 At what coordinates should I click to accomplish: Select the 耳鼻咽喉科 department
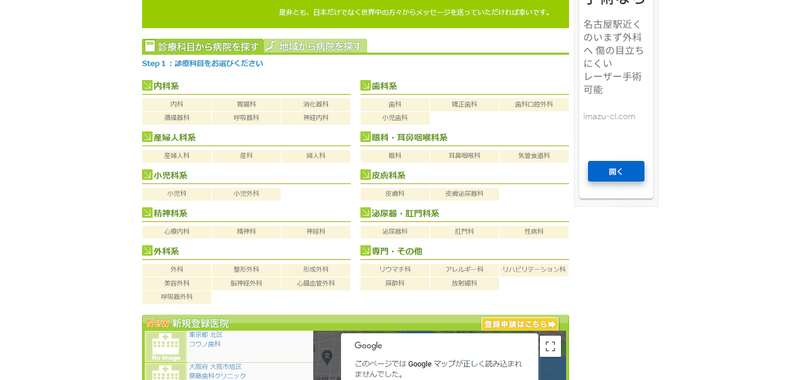(x=464, y=156)
